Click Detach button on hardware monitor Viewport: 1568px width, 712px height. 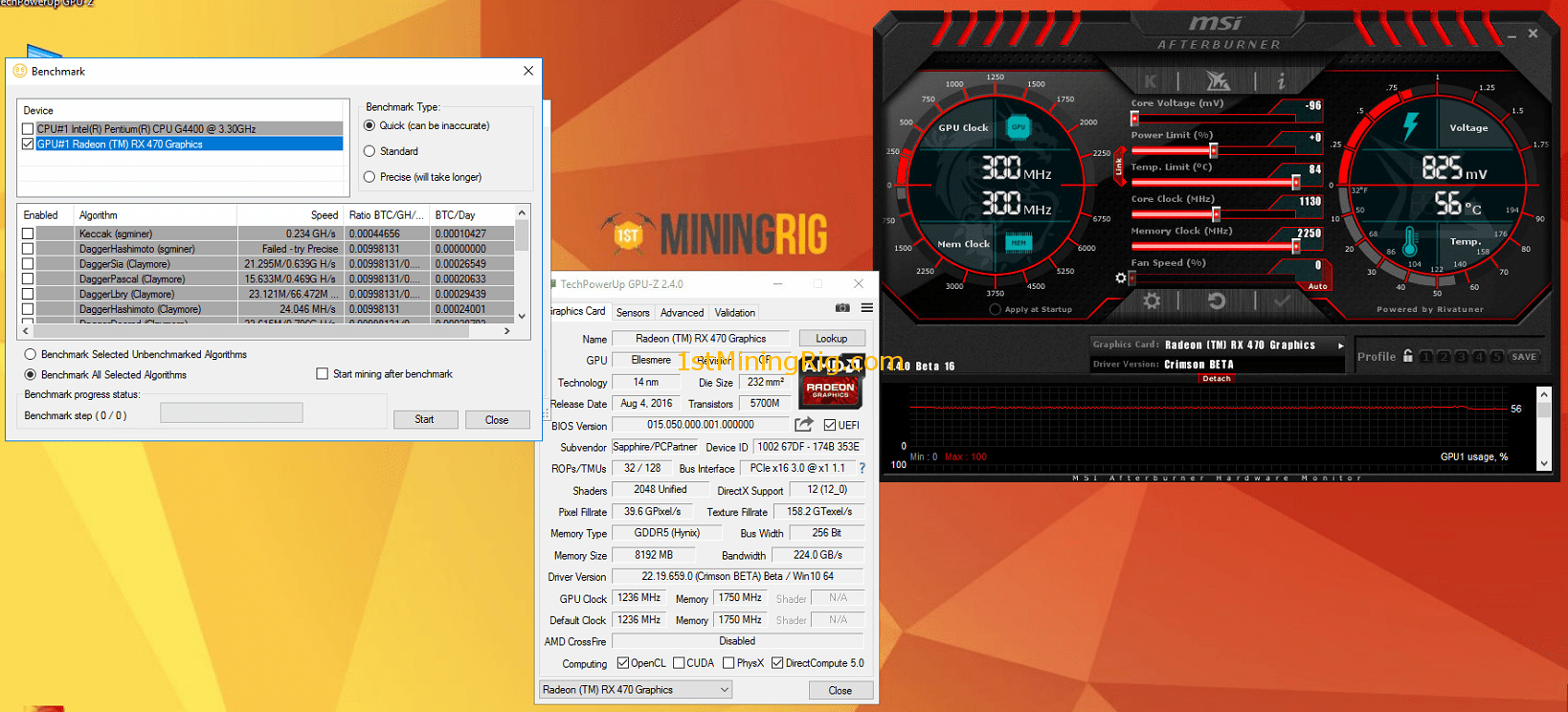(1217, 379)
